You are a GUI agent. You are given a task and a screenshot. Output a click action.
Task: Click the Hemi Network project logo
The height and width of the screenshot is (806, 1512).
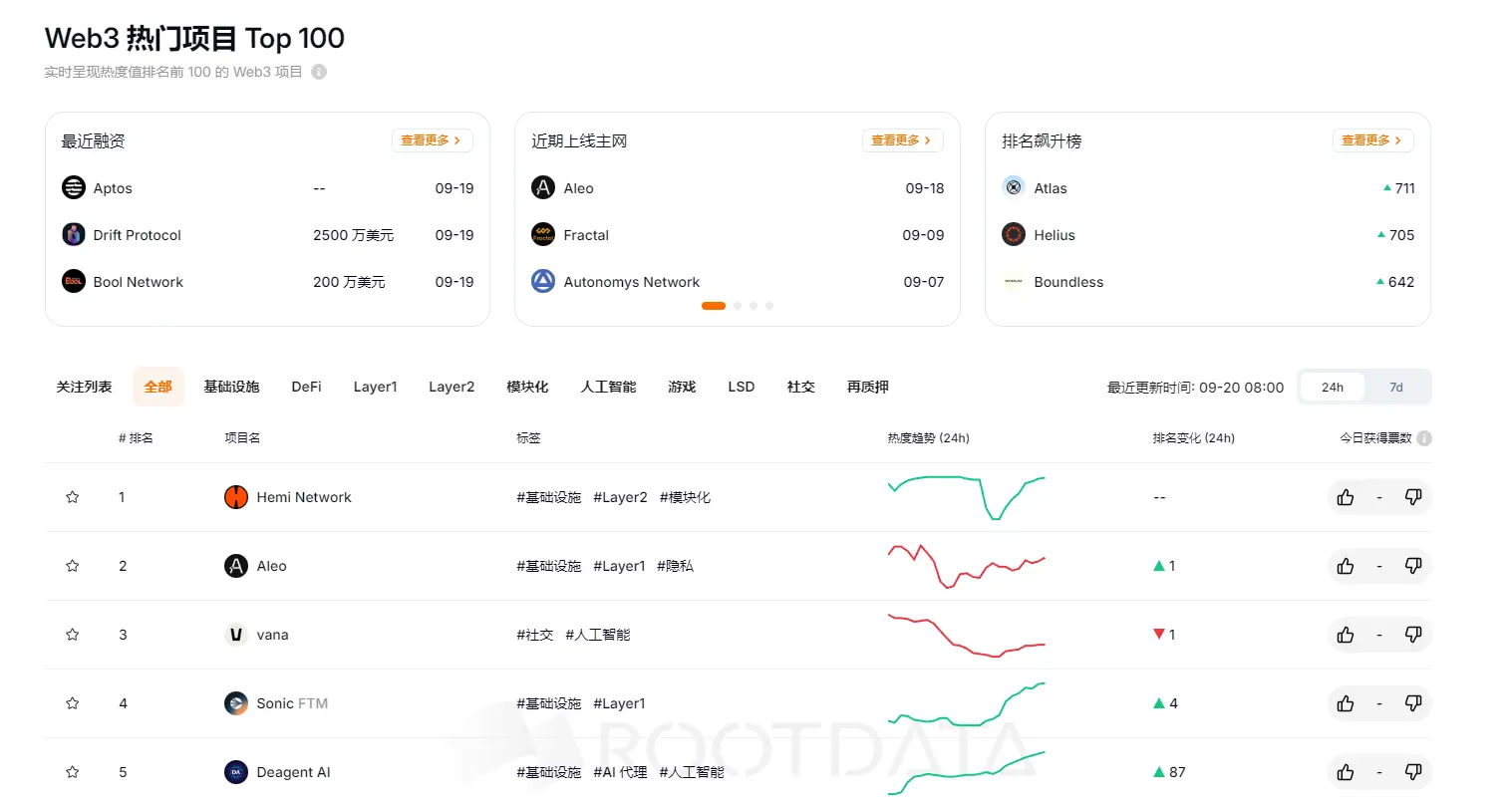click(x=236, y=496)
